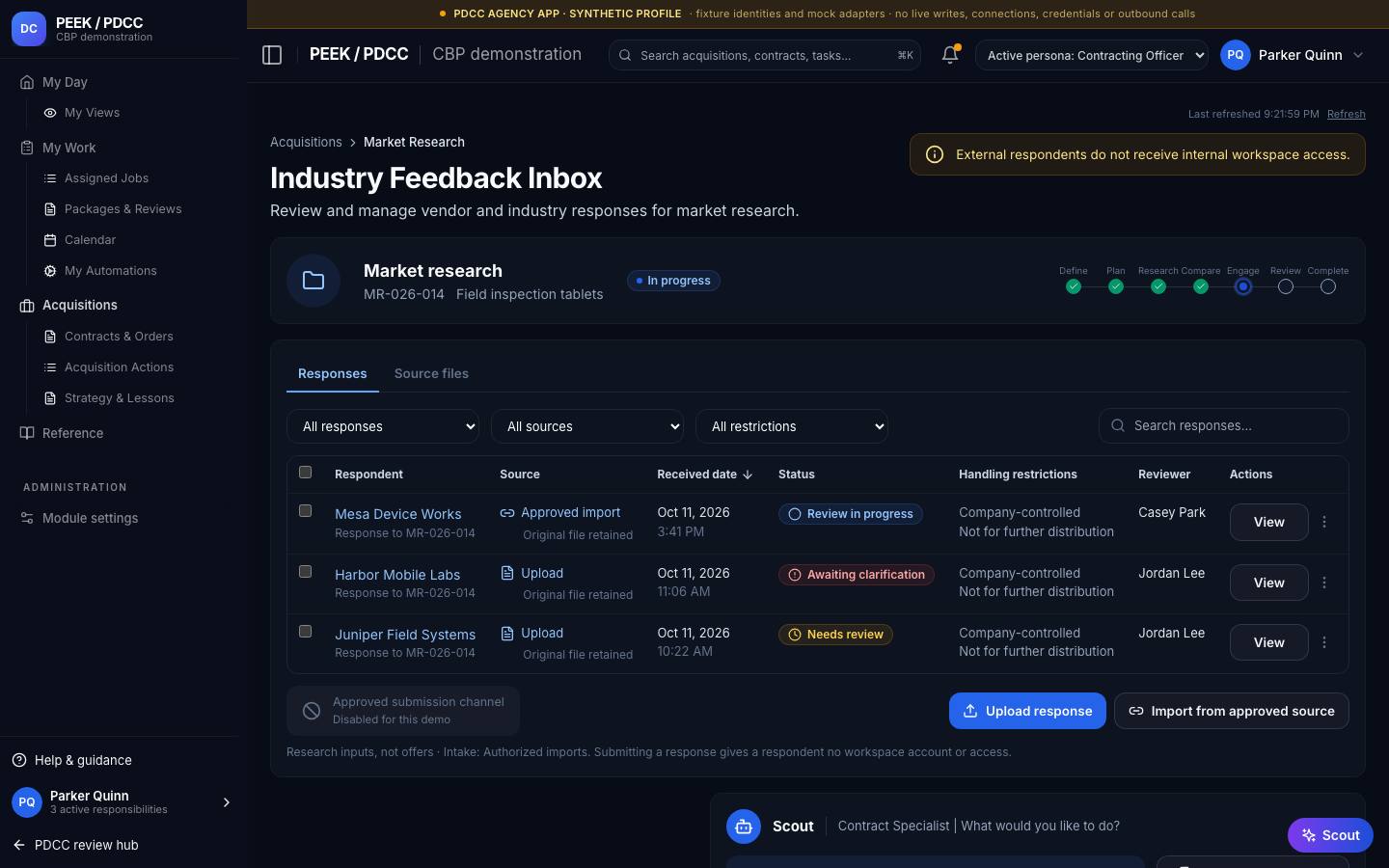Viewport: 1389px width, 868px height.
Task: Open the All sources filter dropdown
Action: click(x=587, y=426)
